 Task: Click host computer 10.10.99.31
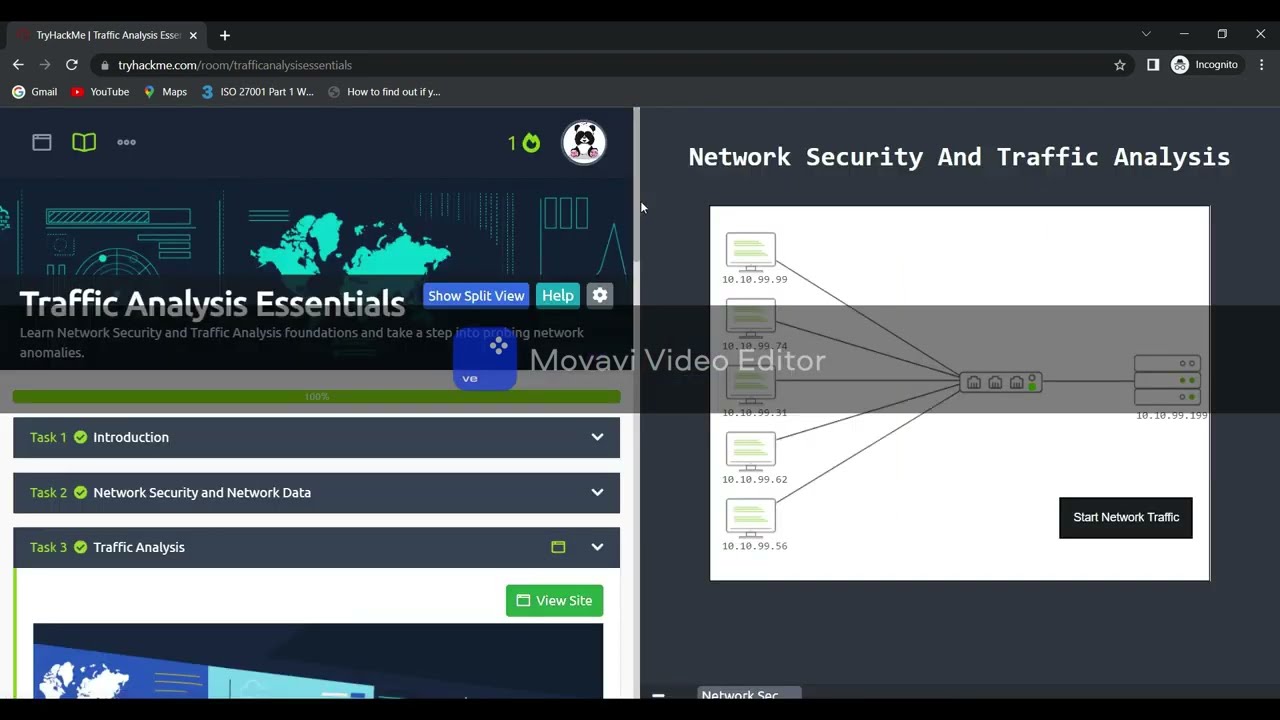[751, 385]
